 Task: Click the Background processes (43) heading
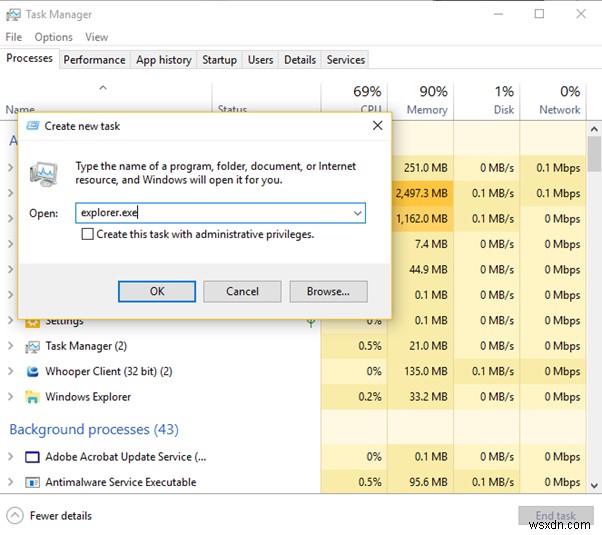(94, 429)
